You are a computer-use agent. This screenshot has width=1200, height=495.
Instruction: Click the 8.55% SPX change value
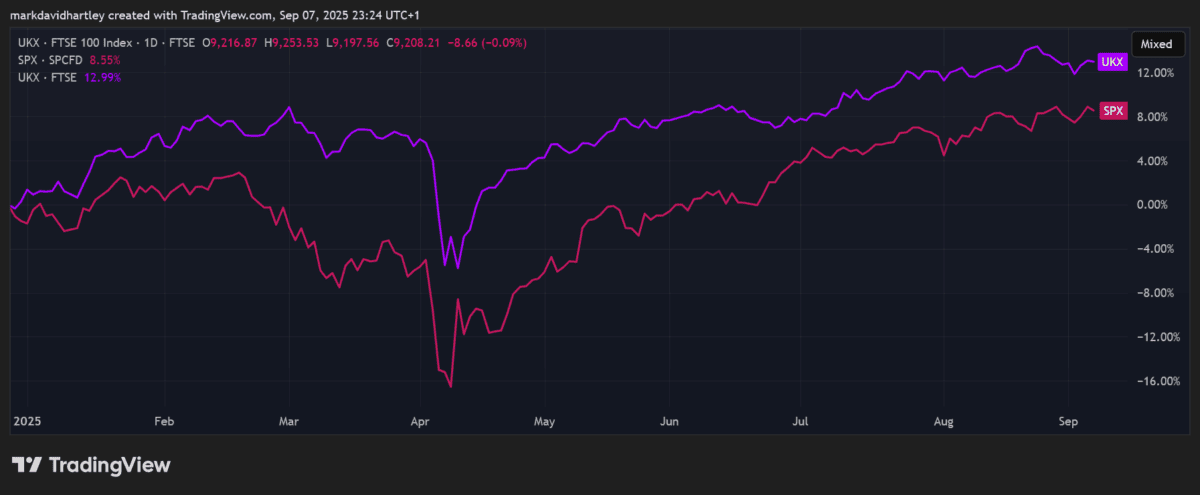(105, 60)
